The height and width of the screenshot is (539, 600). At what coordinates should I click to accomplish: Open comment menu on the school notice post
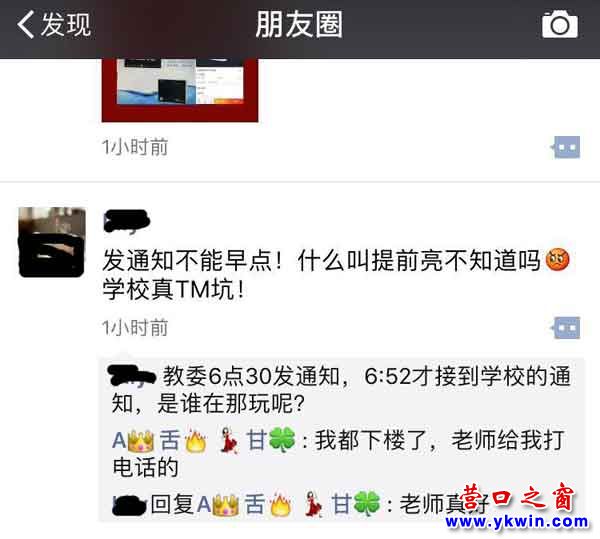coord(566,328)
